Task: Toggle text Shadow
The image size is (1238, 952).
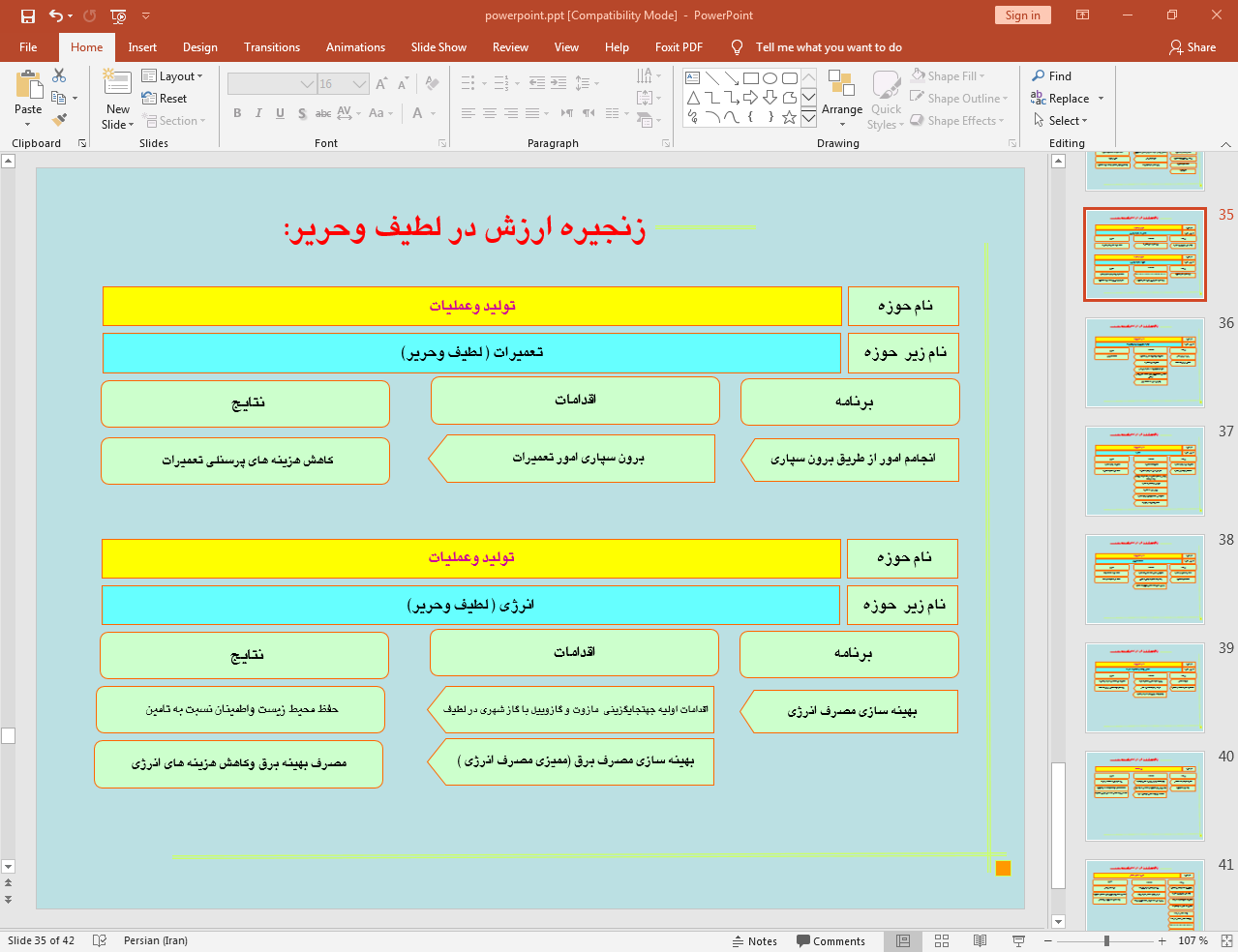Action: [302, 113]
